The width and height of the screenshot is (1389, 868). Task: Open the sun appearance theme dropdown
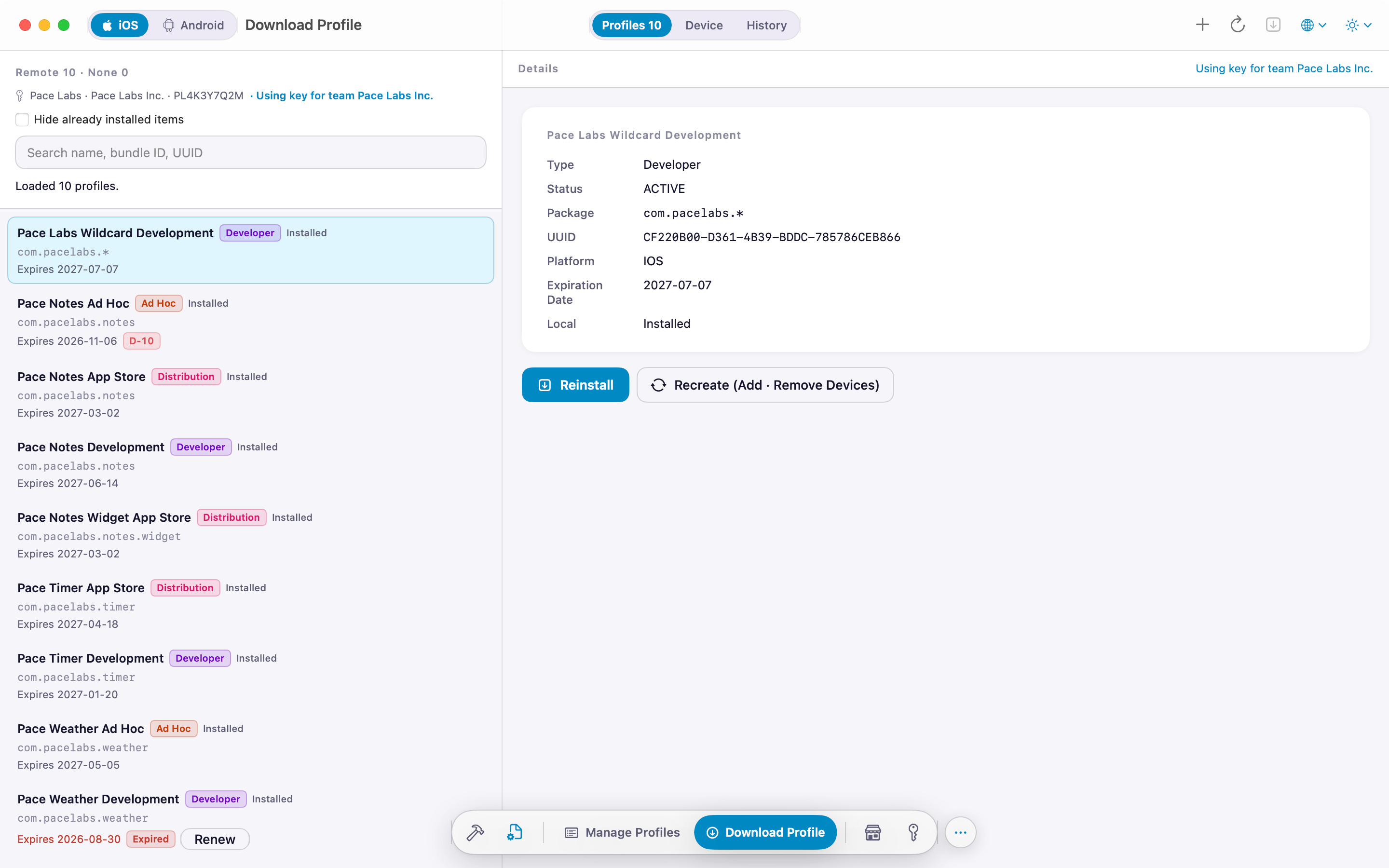[1358, 25]
